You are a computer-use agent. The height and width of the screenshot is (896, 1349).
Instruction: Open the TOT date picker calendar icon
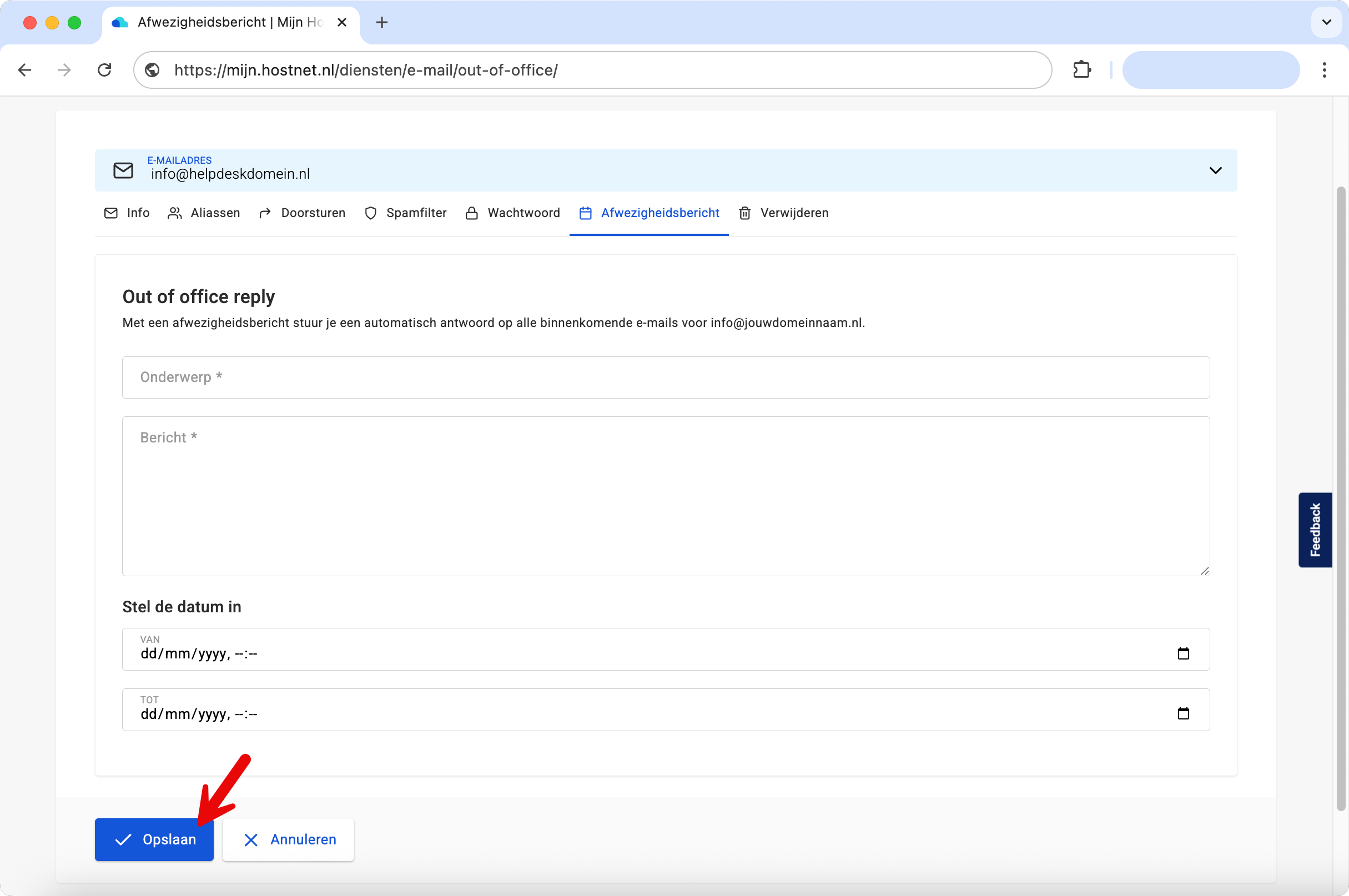pos(1184,714)
